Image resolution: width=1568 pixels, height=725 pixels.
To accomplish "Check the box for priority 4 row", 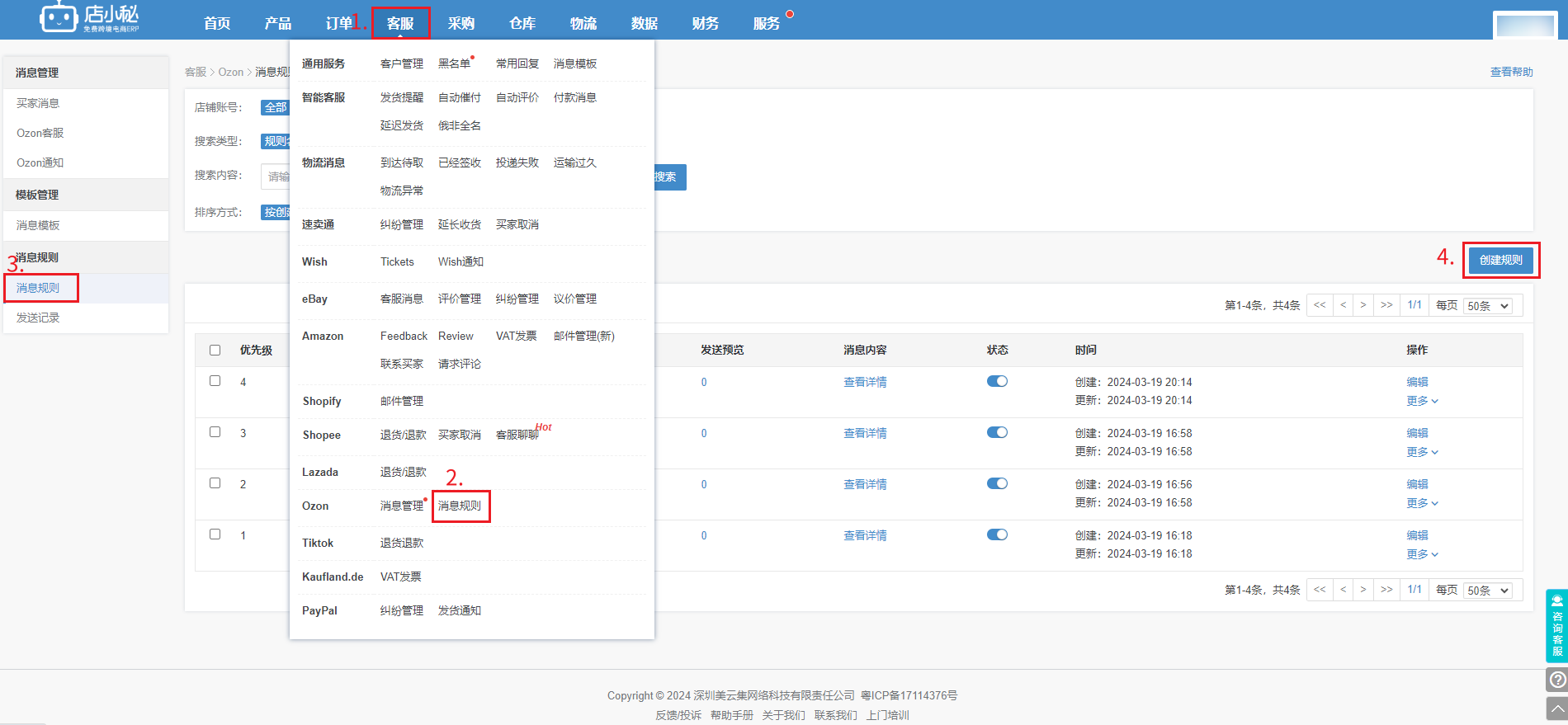I will (x=215, y=381).
